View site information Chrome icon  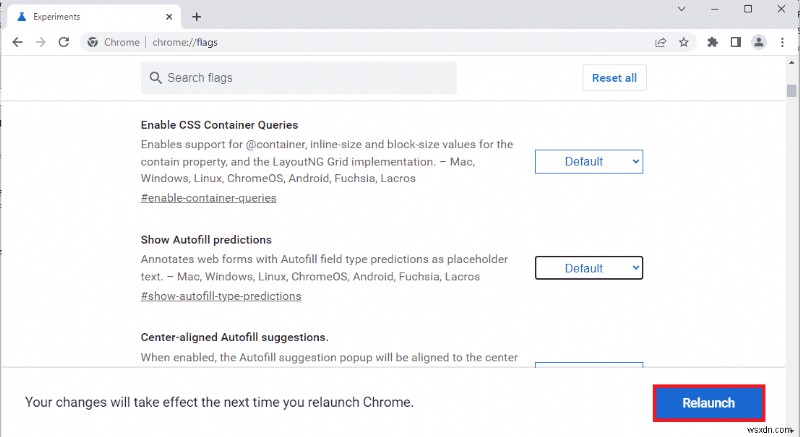[x=93, y=42]
